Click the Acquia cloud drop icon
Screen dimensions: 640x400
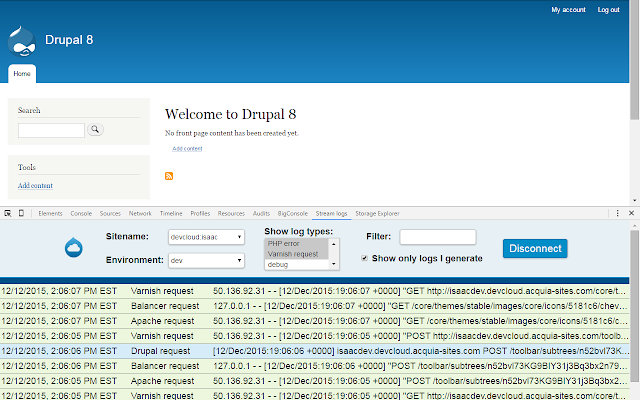coord(74,247)
